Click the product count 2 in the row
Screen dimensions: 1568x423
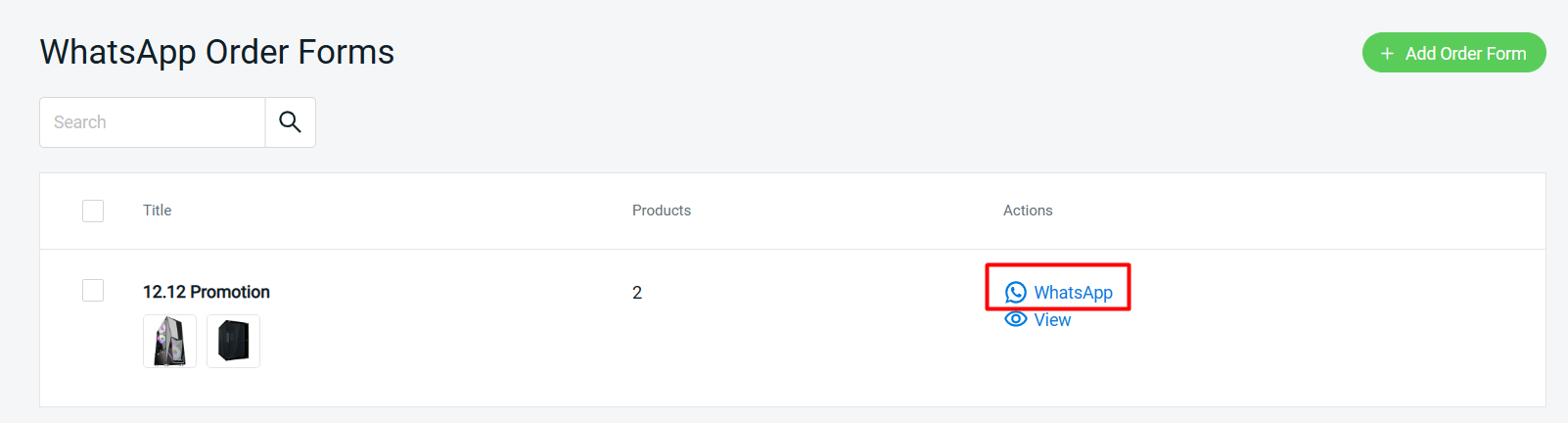637,293
